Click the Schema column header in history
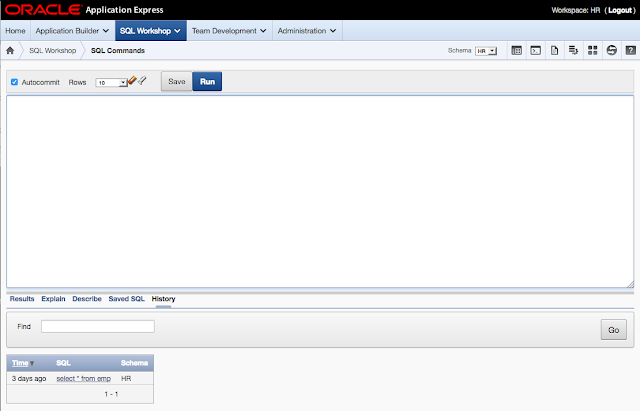This screenshot has height=411, width=640. tap(134, 363)
